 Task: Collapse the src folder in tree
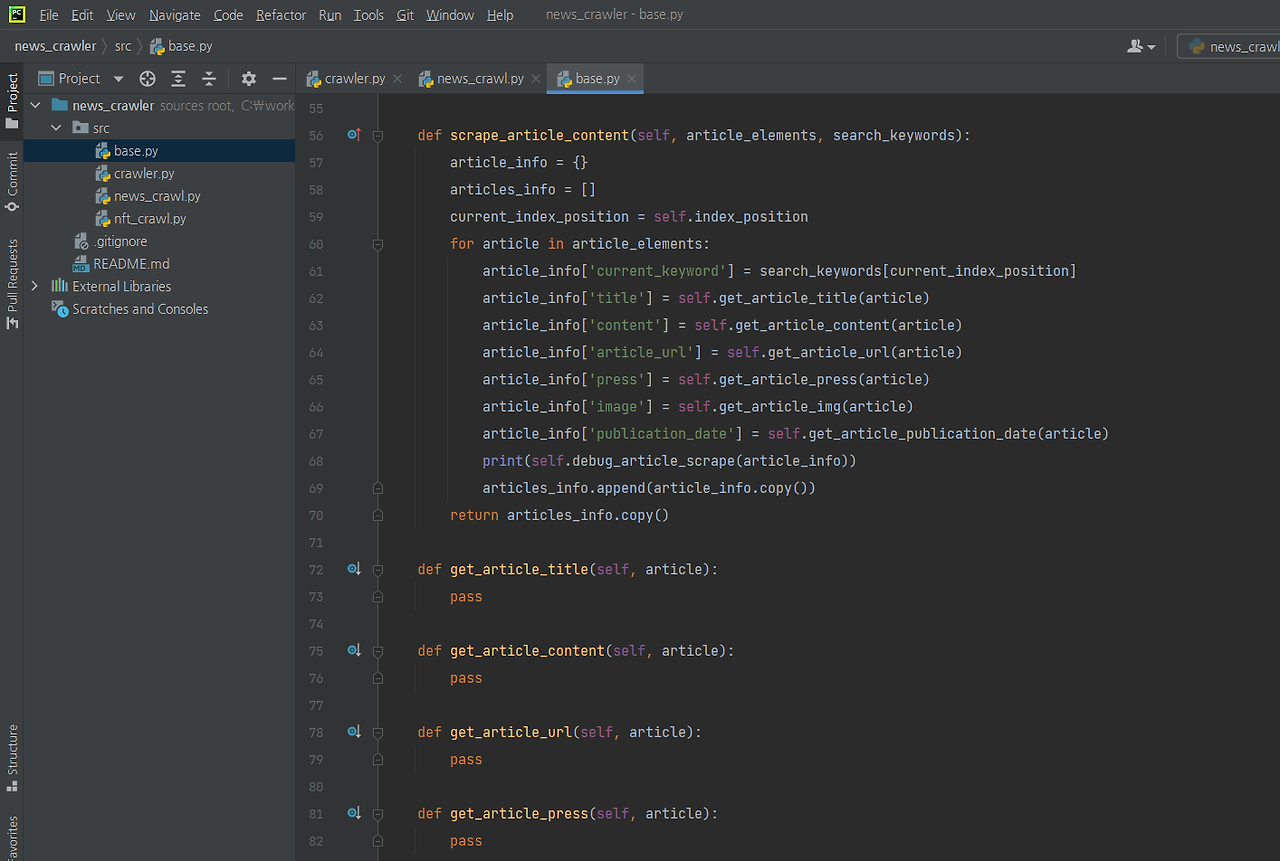[x=56, y=128]
